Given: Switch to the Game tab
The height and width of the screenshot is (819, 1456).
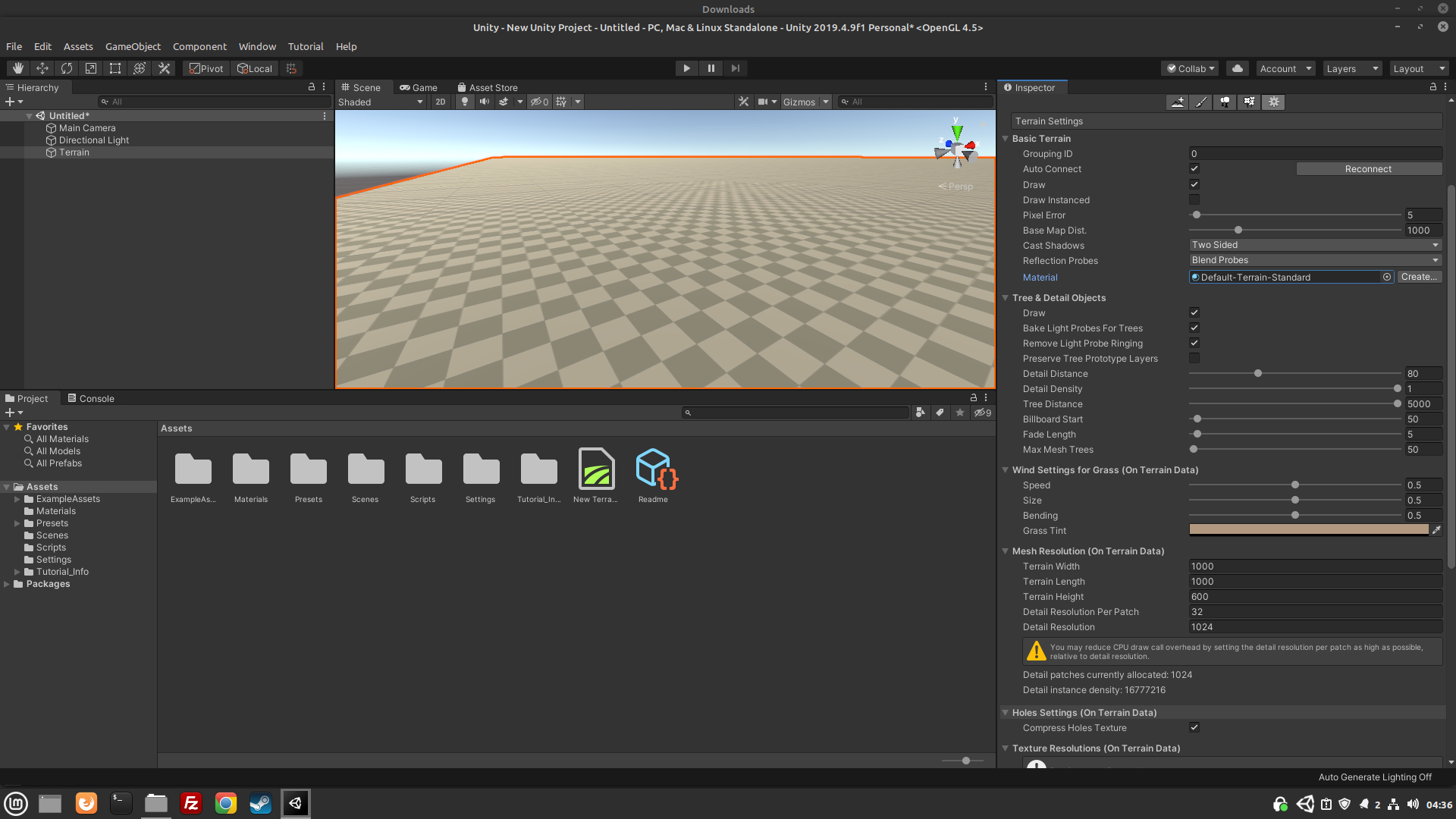Looking at the screenshot, I should coord(419,87).
